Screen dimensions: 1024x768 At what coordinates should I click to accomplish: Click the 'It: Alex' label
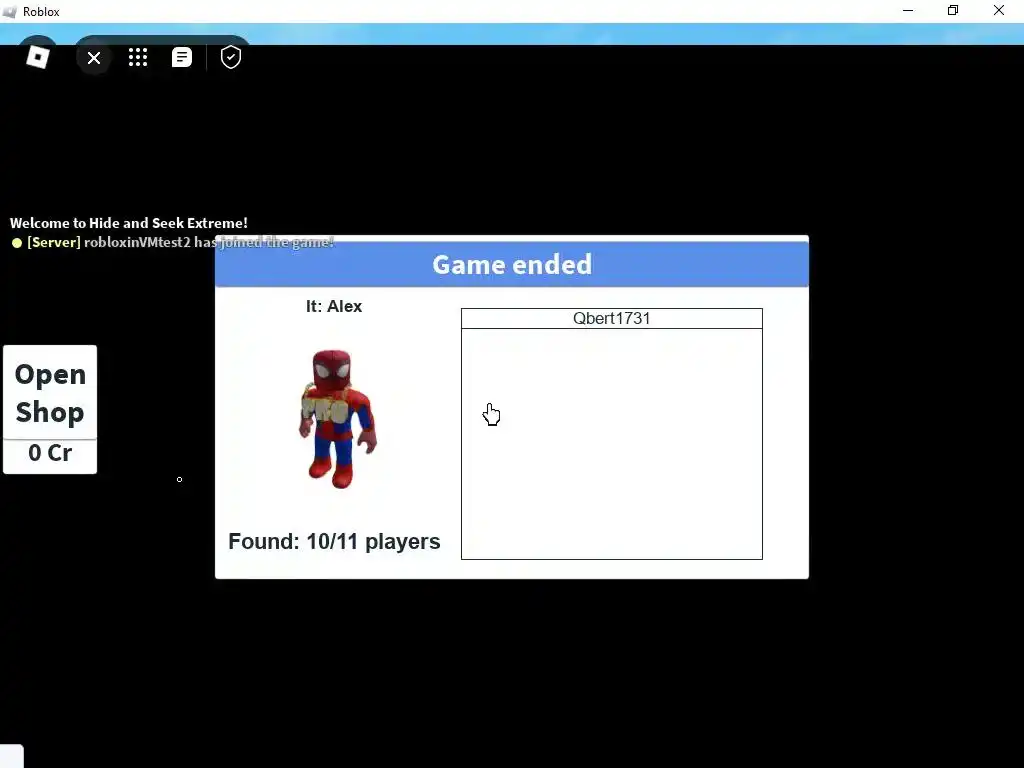(334, 306)
